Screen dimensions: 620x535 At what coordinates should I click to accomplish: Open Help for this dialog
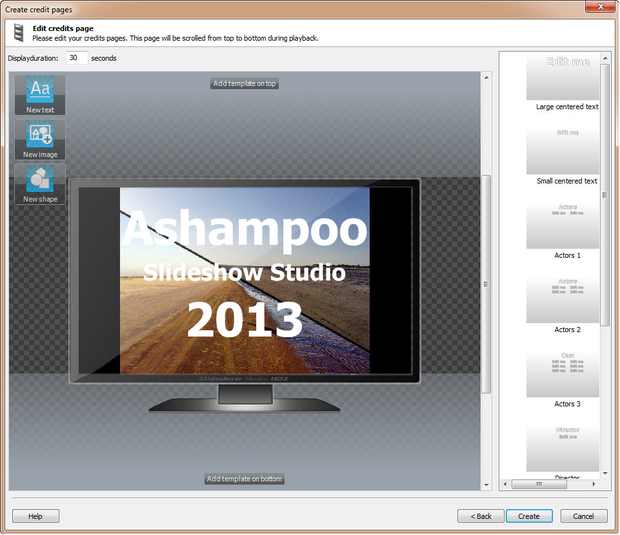(36, 516)
